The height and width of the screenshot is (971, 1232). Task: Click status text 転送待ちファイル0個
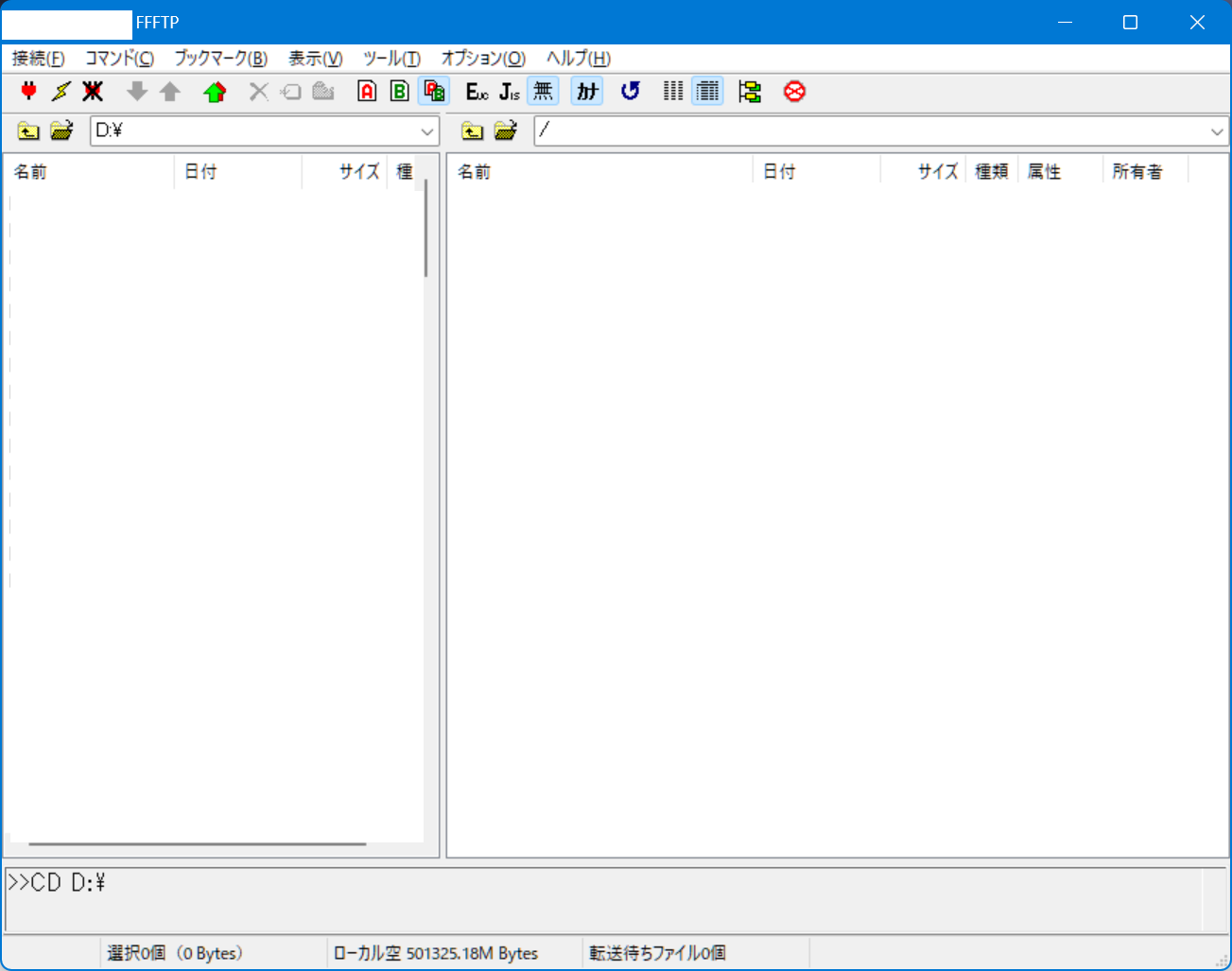pyautogui.click(x=658, y=953)
